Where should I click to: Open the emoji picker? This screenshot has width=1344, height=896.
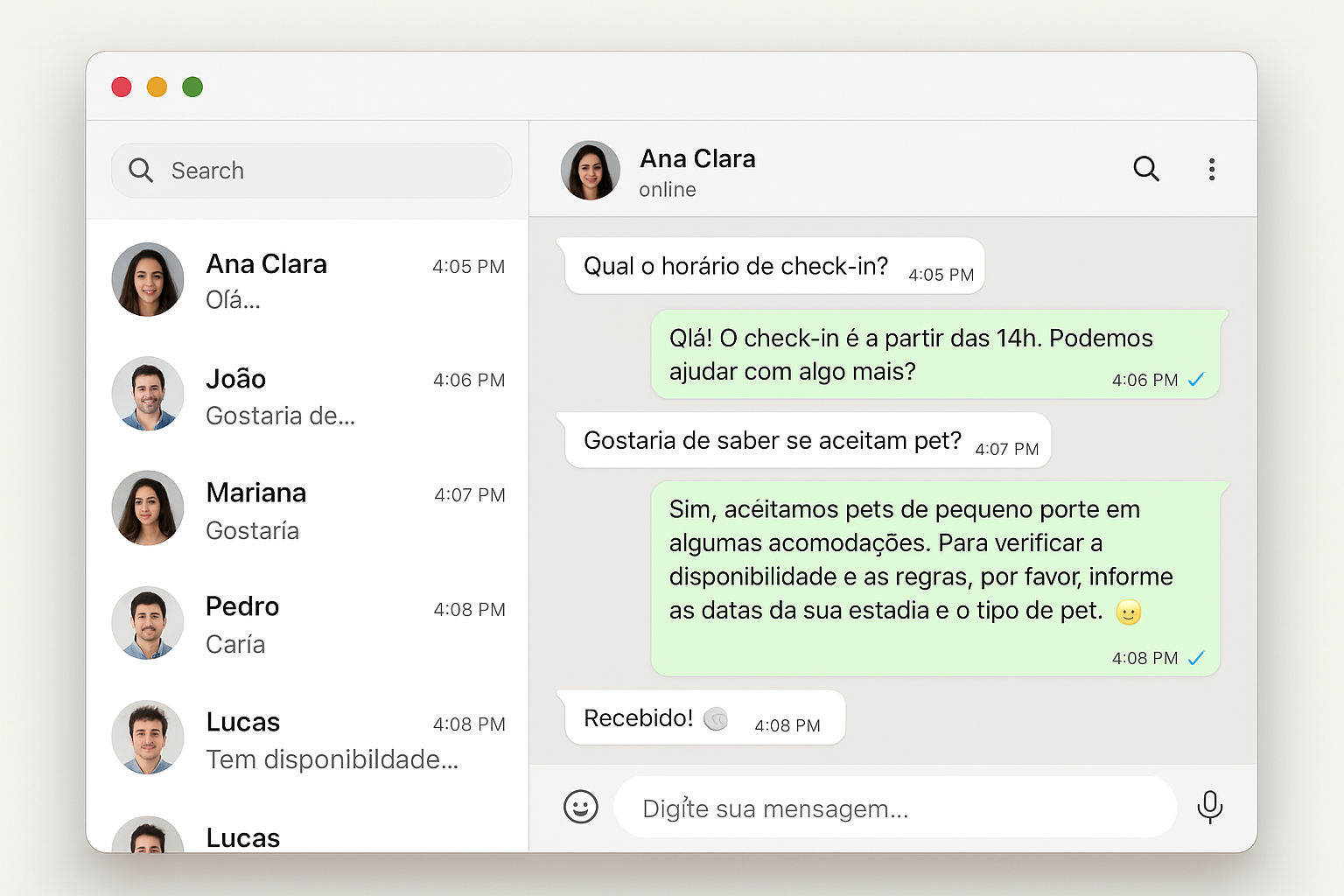581,807
